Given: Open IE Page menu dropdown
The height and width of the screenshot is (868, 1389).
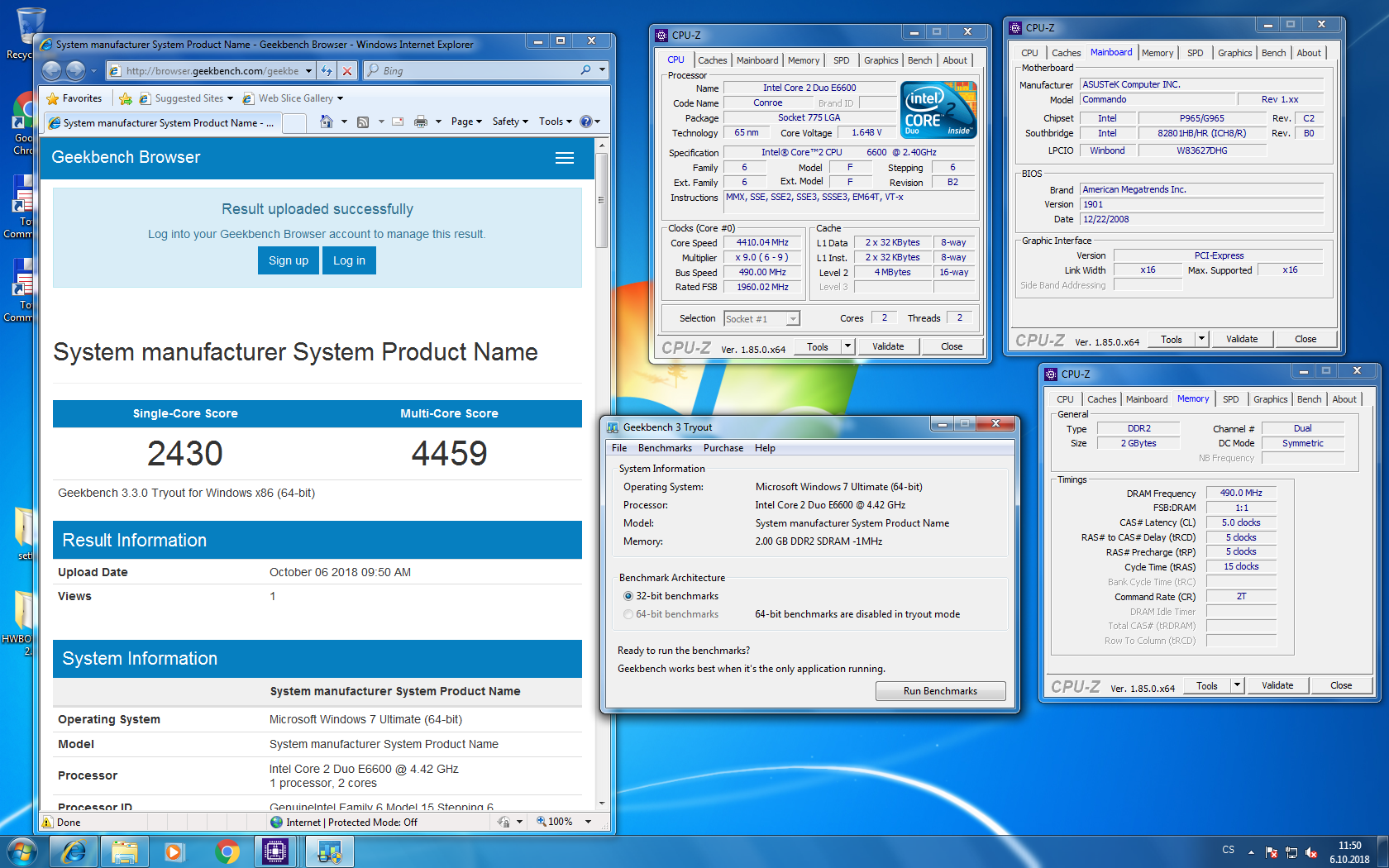Looking at the screenshot, I should pos(466,122).
